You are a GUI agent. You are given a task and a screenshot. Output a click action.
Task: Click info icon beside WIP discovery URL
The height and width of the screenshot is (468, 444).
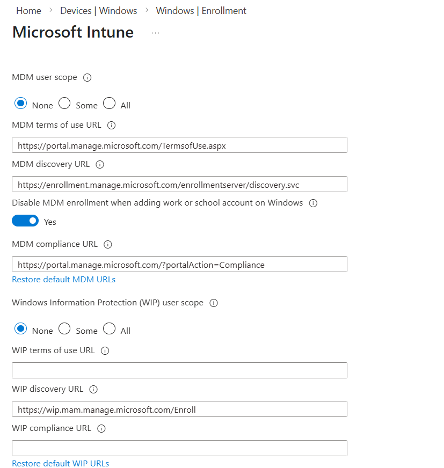coord(93,389)
